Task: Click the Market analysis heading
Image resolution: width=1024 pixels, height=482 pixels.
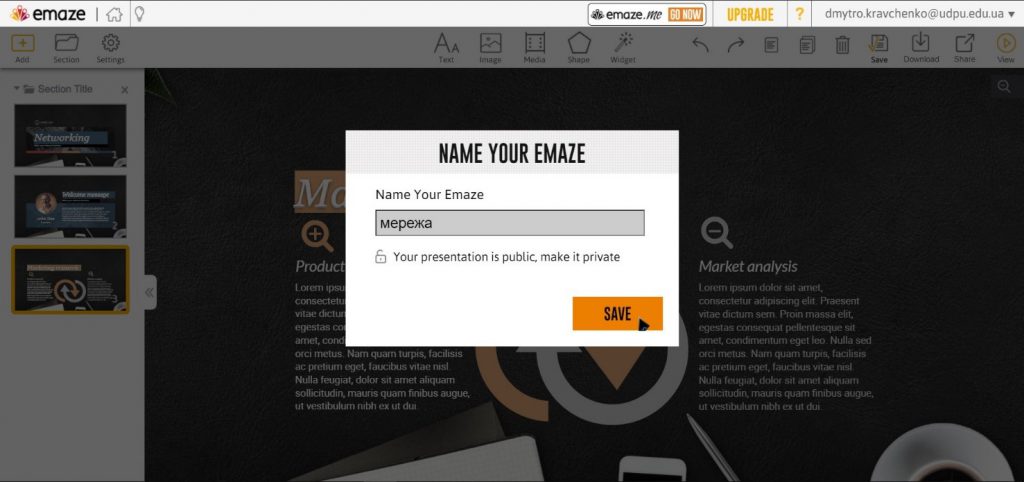Action: 748,266
